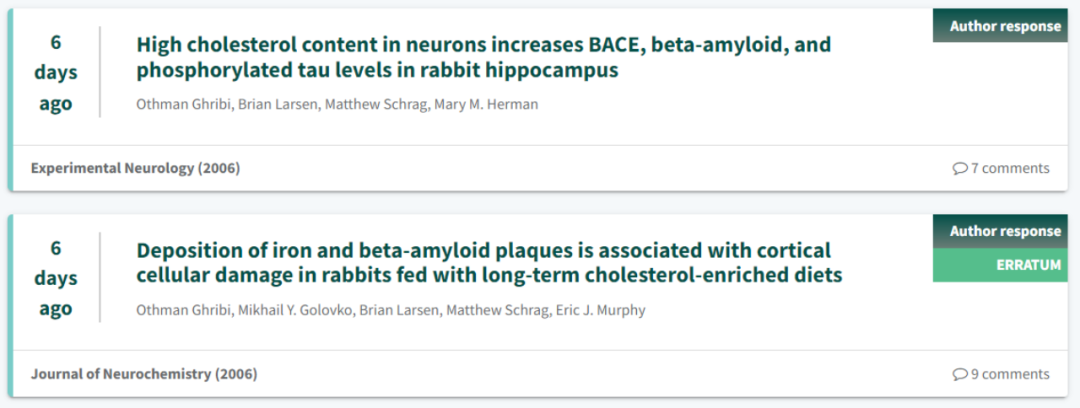Click the Author response badge on first card
The width and height of the screenshot is (1080, 408).
click(x=1000, y=26)
